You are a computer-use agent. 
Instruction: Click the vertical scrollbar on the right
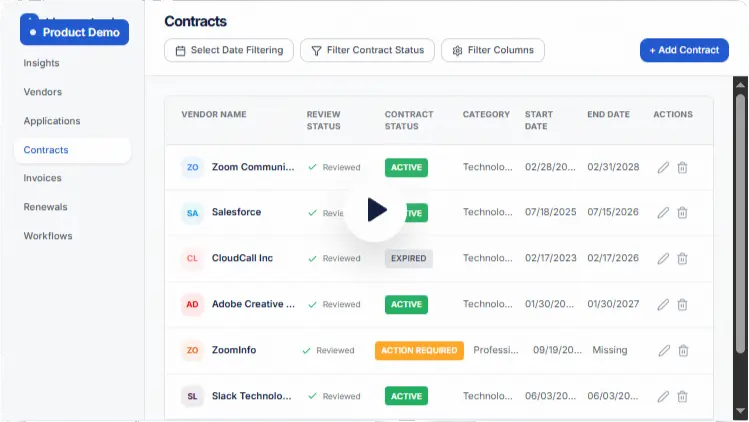point(740,220)
